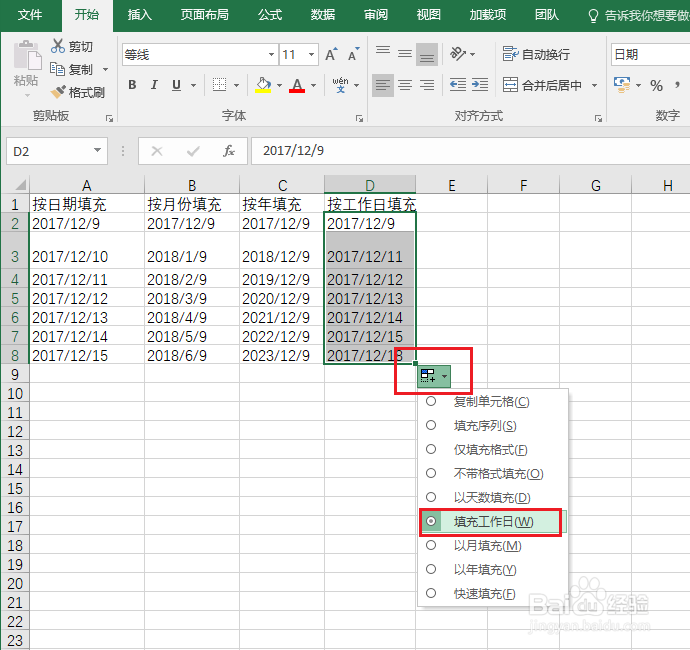Open the font size dropdown

click(x=312, y=55)
